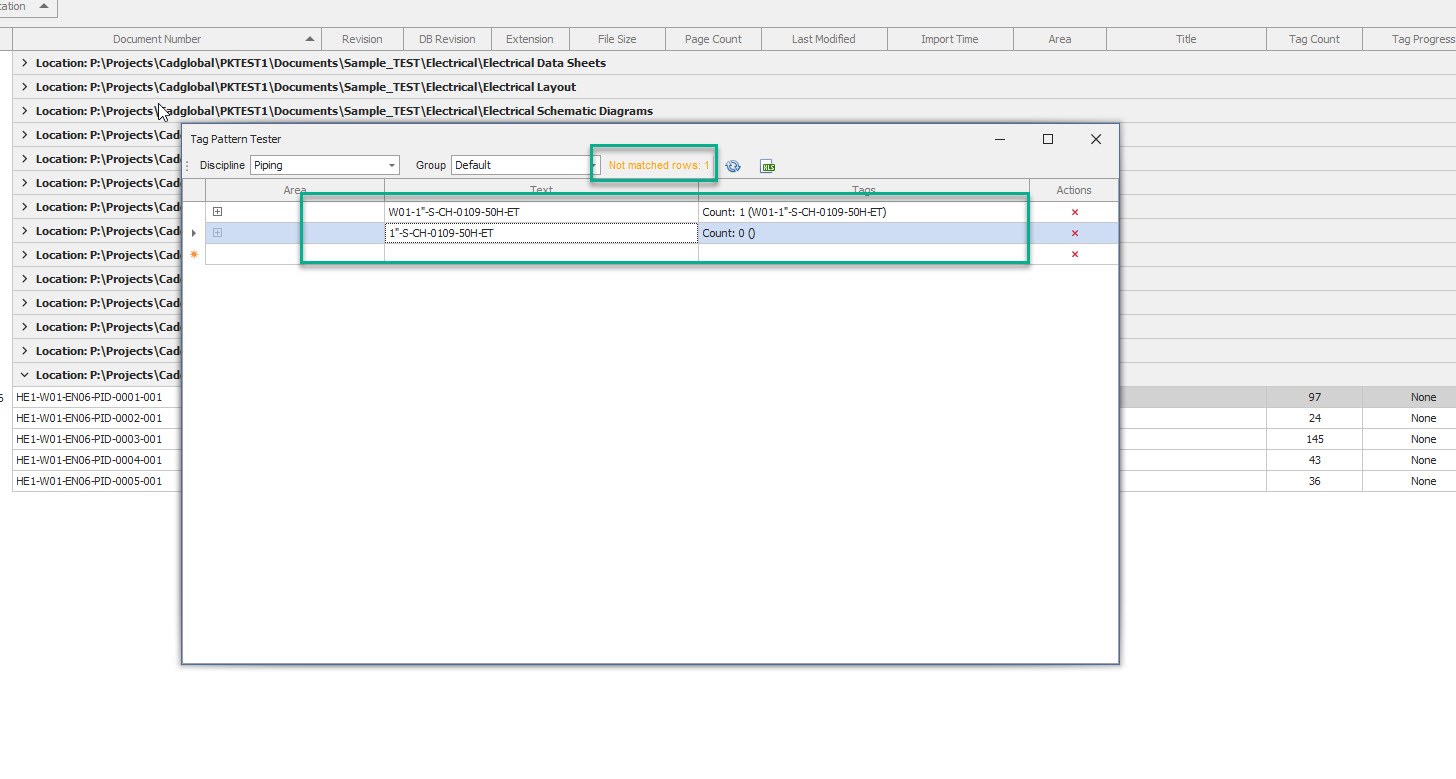Screen dimensions: 1456x779
Task: Delete the Count: 0 row with red X
Action: pyautogui.click(x=1075, y=233)
